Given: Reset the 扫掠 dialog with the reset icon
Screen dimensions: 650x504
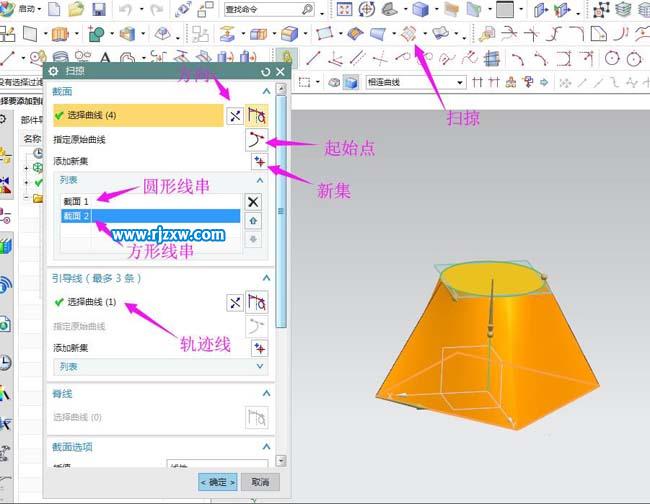Looking at the screenshot, I should point(265,72).
